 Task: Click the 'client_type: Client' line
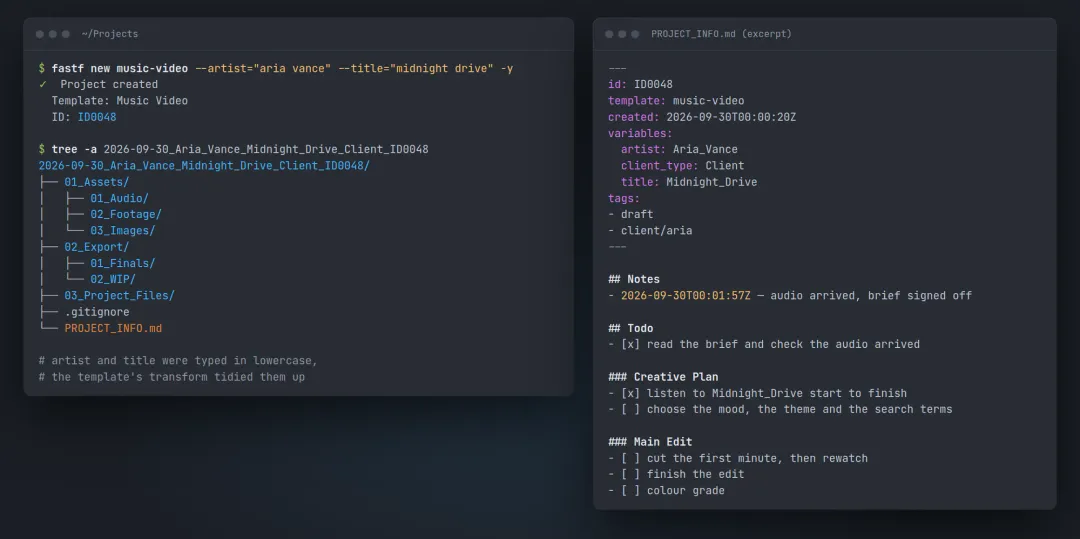(683, 166)
